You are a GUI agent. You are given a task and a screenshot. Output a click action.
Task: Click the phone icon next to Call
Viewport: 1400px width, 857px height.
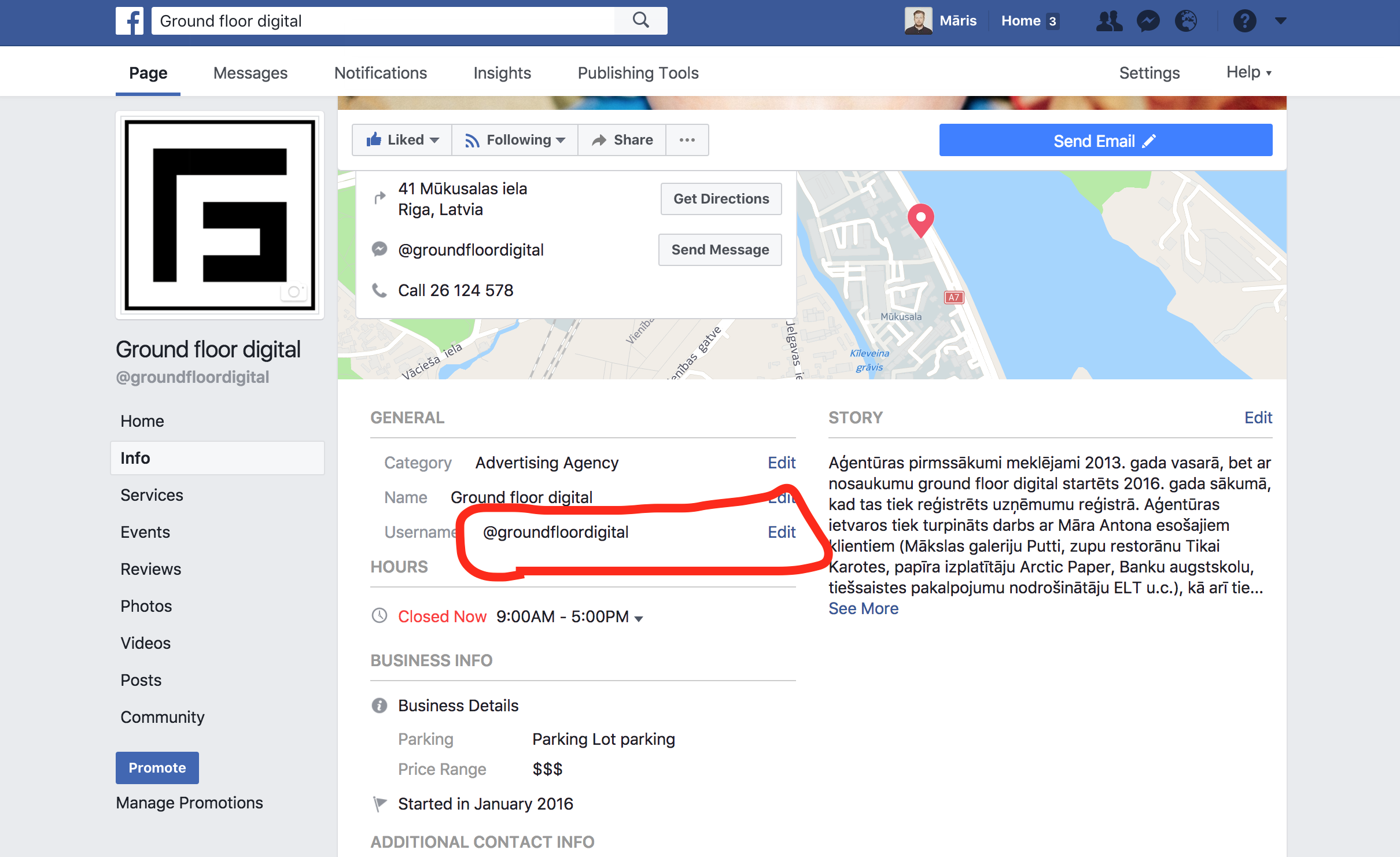tap(379, 290)
